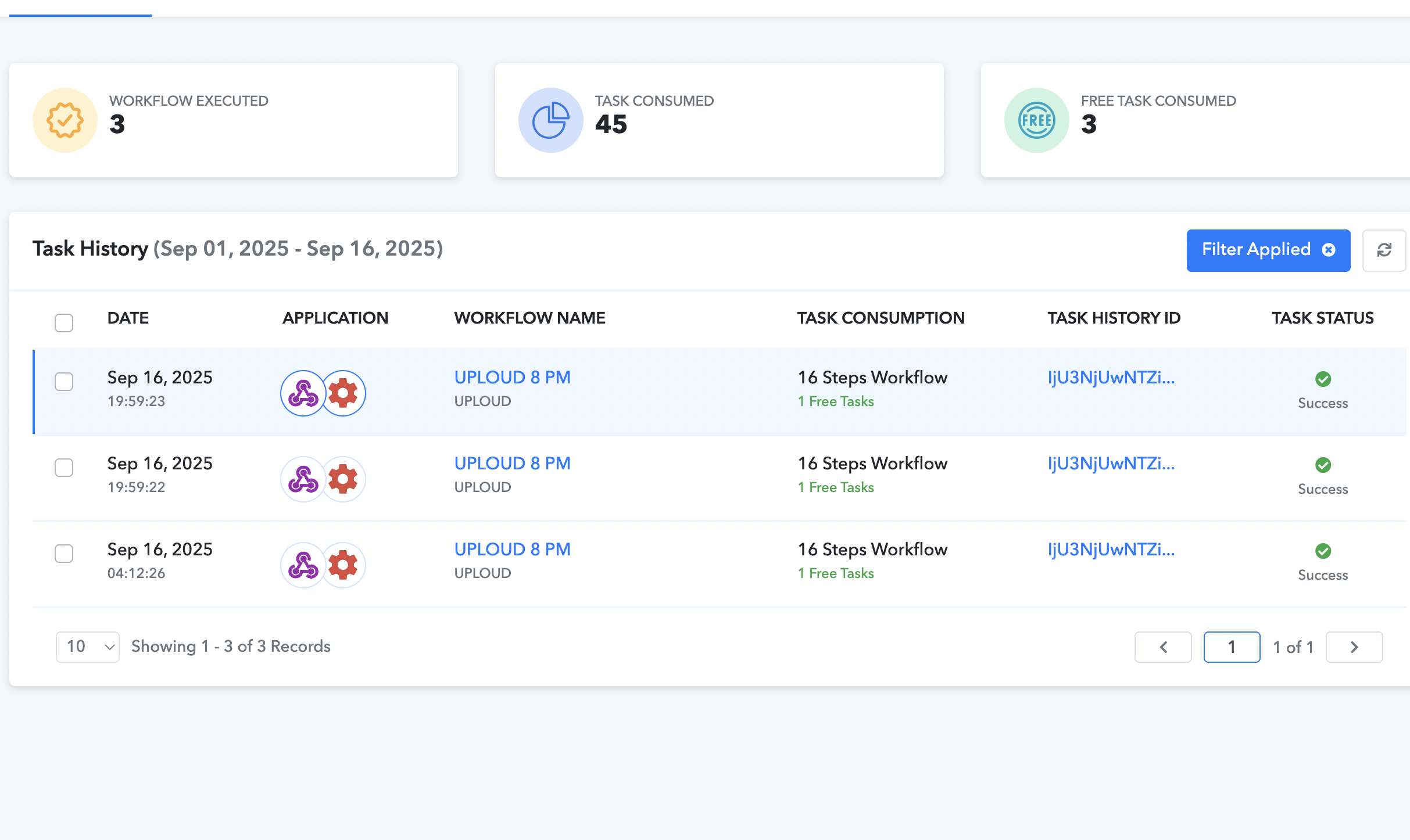The height and width of the screenshot is (840, 1410).
Task: Open UPLOUD 8 PM workflow at 04:12:26
Action: (x=513, y=550)
